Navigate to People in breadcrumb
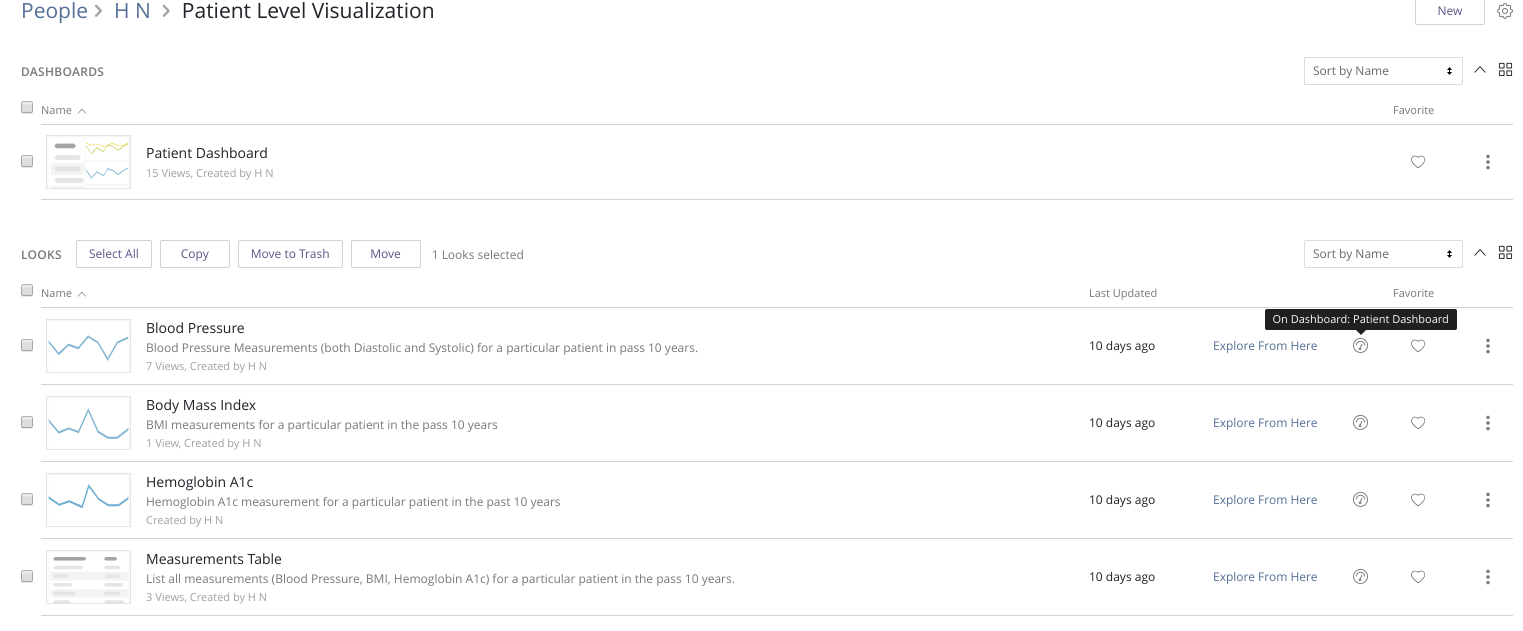 point(54,12)
